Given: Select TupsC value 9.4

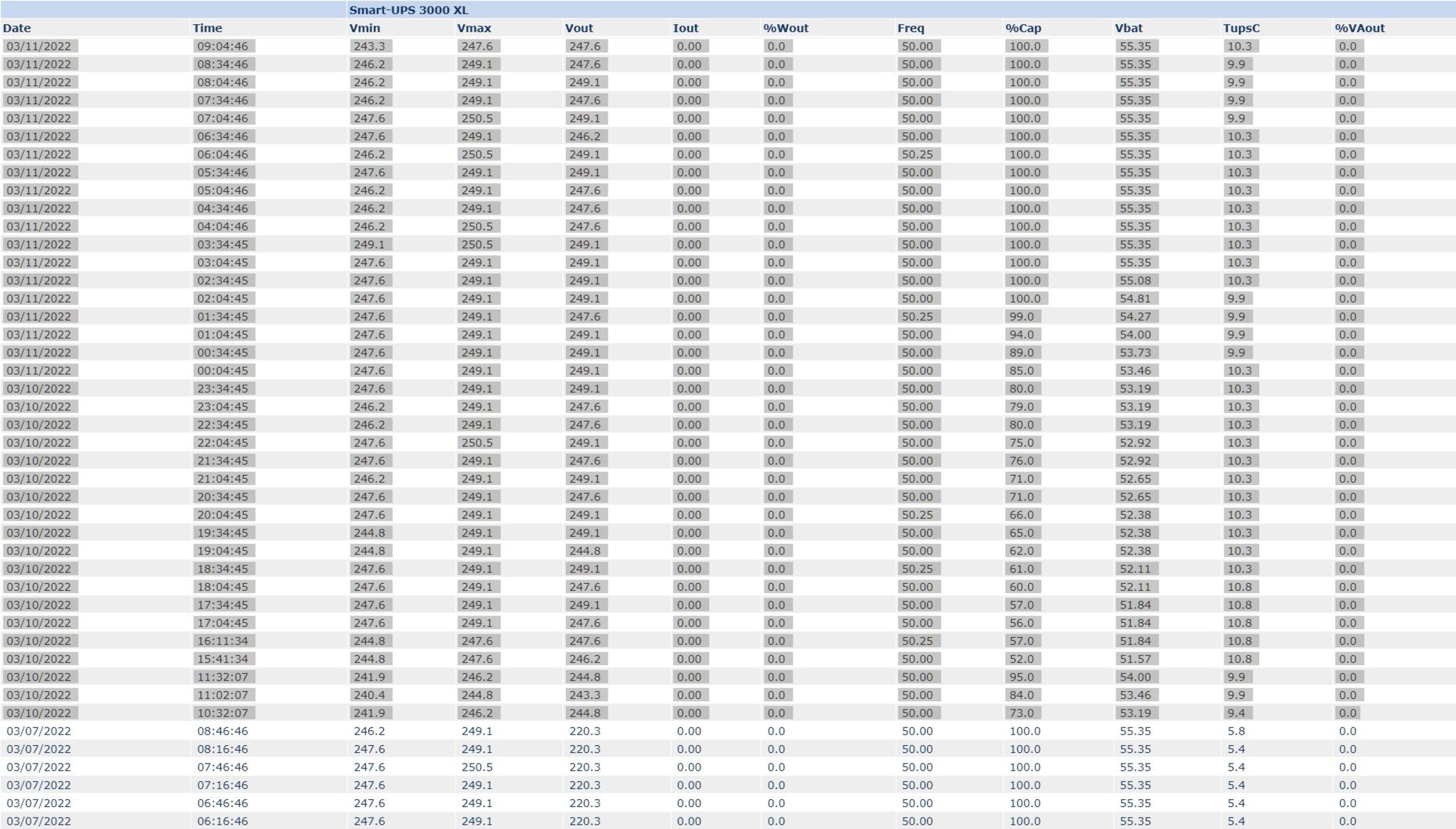Looking at the screenshot, I should pyautogui.click(x=1236, y=713).
